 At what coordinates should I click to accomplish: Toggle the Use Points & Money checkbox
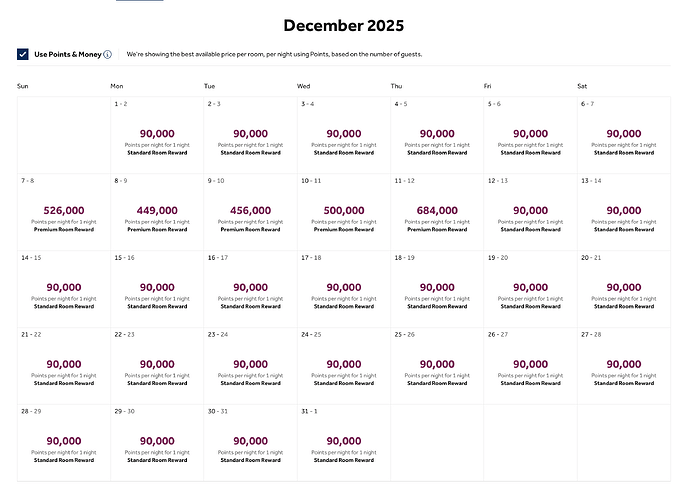click(23, 54)
